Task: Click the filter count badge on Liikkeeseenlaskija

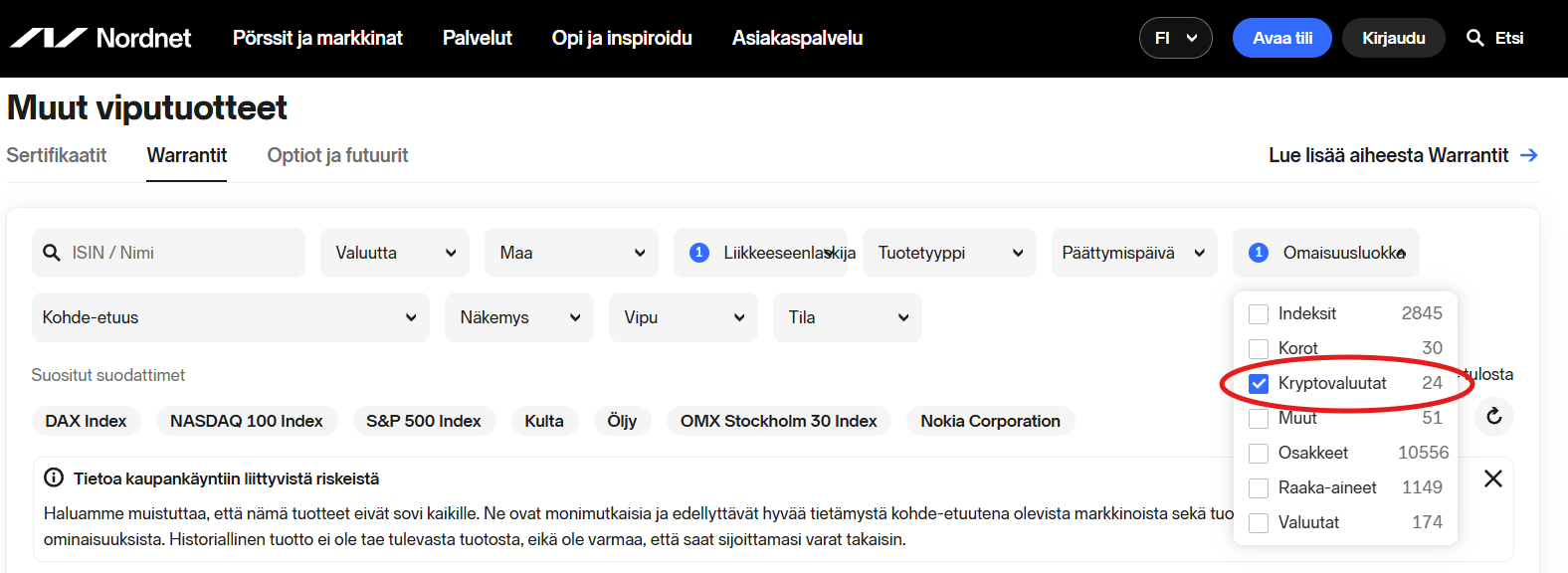Action: point(699,253)
